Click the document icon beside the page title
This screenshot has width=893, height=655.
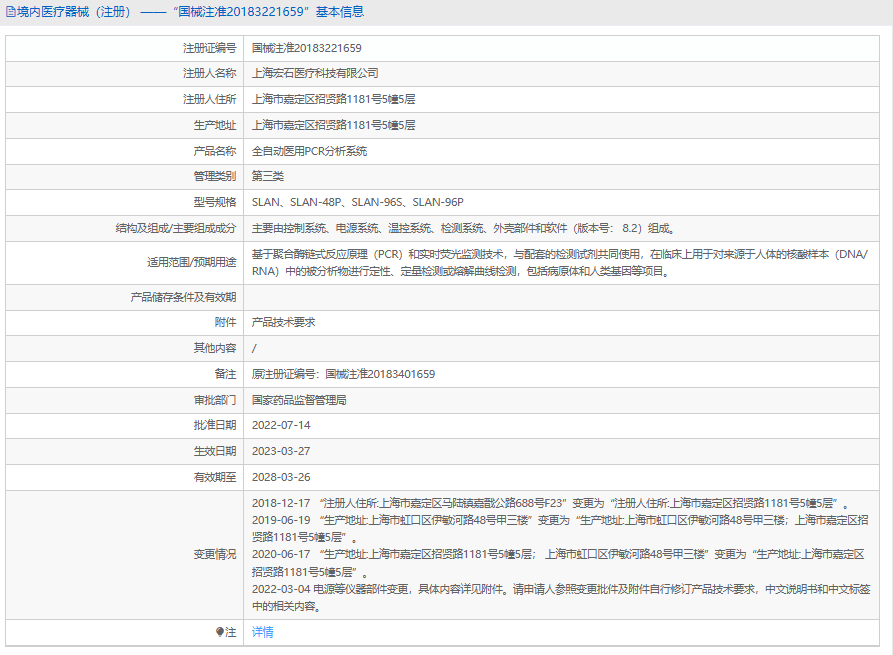point(11,12)
